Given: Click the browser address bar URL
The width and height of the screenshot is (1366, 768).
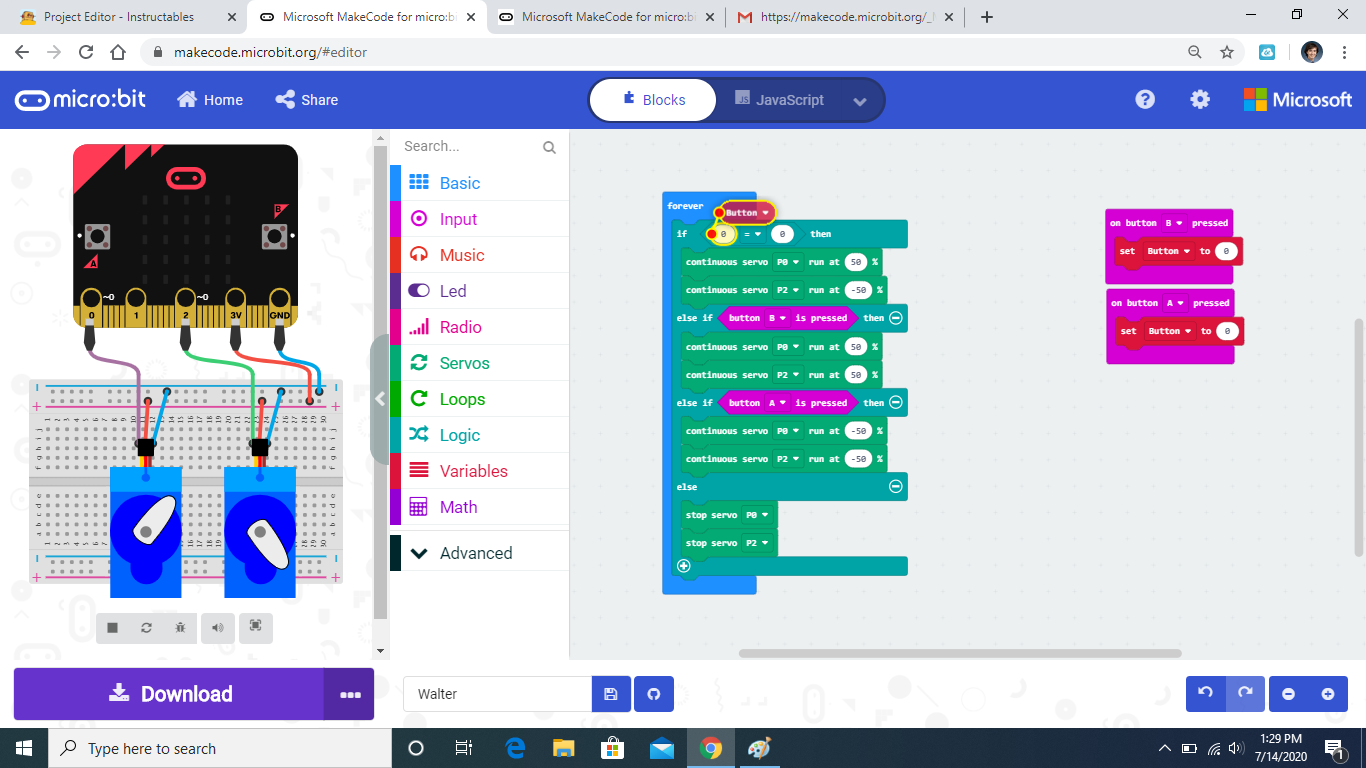Looking at the screenshot, I should tap(270, 52).
